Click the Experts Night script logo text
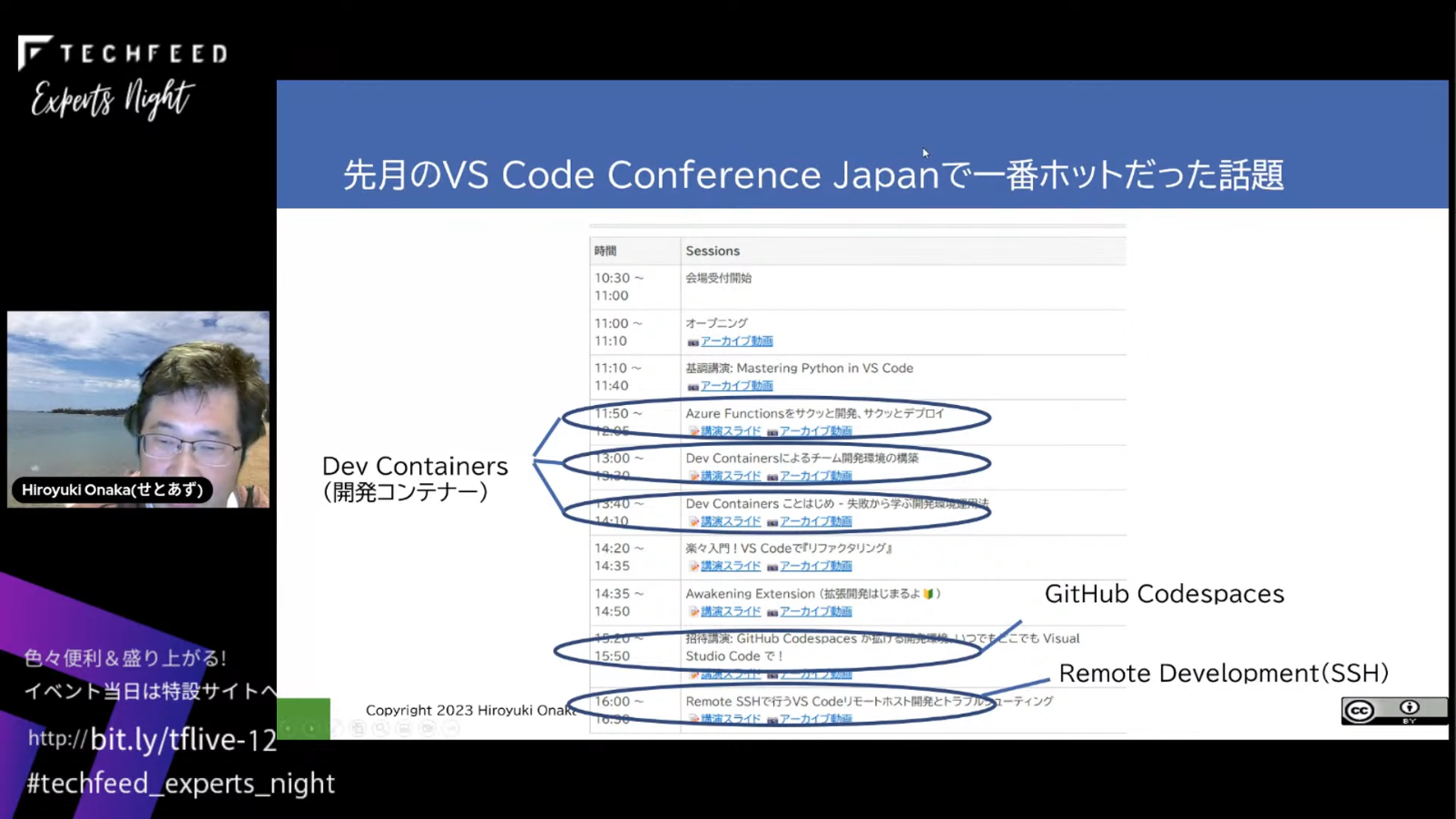The height and width of the screenshot is (819, 1456). 113,99
